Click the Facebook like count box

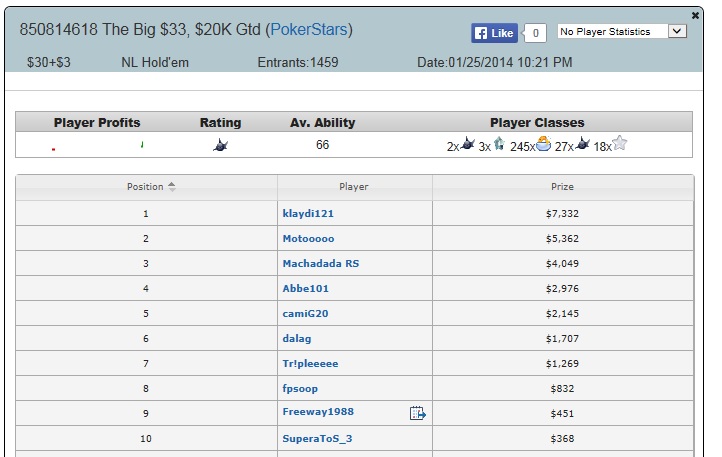(535, 33)
